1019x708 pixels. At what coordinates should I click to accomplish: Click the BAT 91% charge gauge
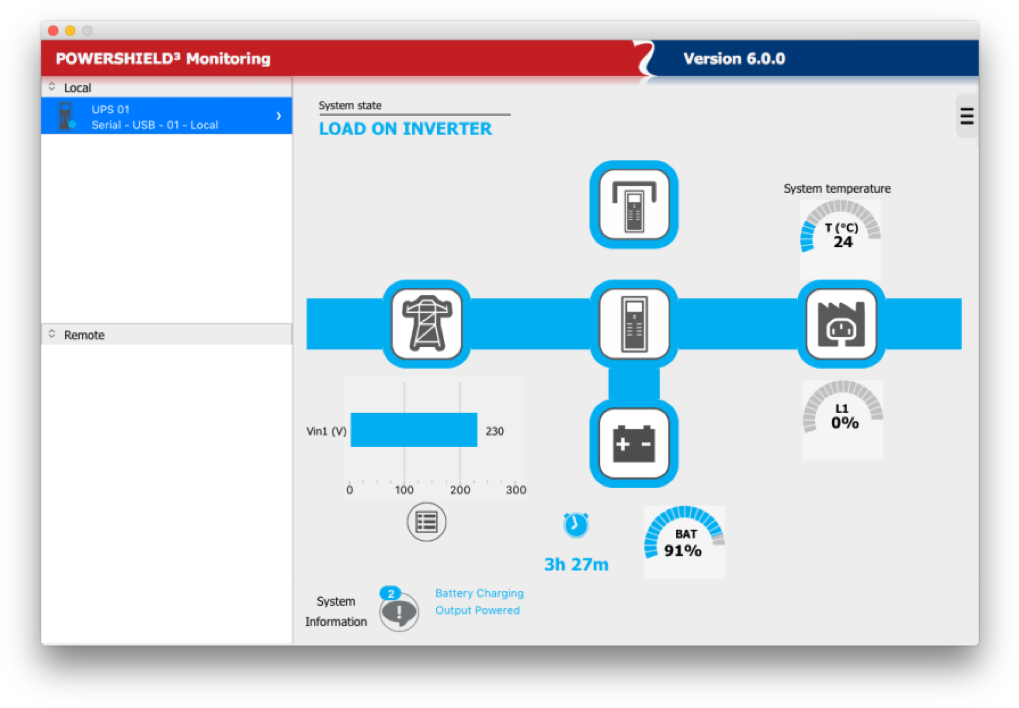(684, 542)
